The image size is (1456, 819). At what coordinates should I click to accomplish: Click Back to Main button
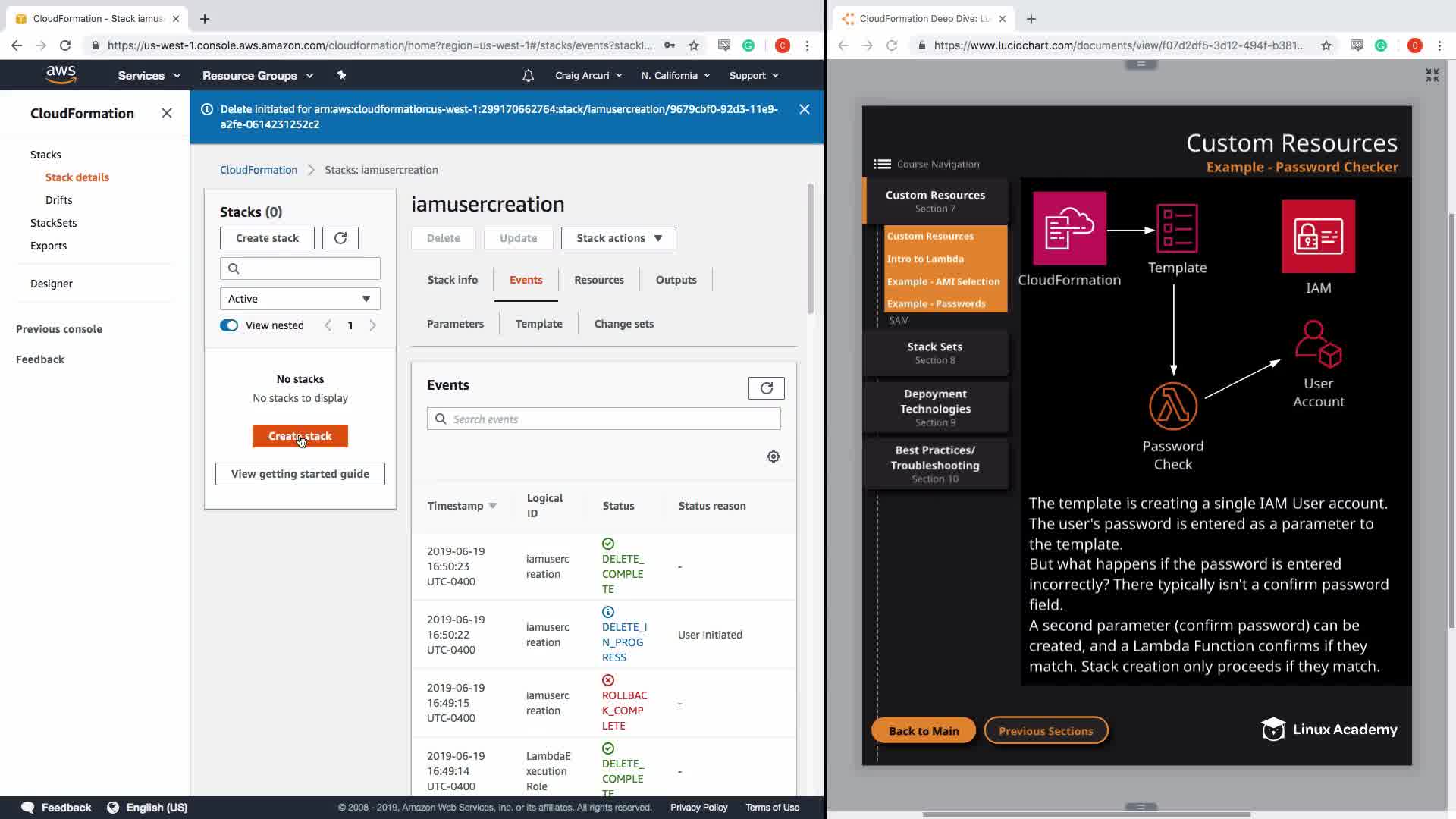(923, 731)
